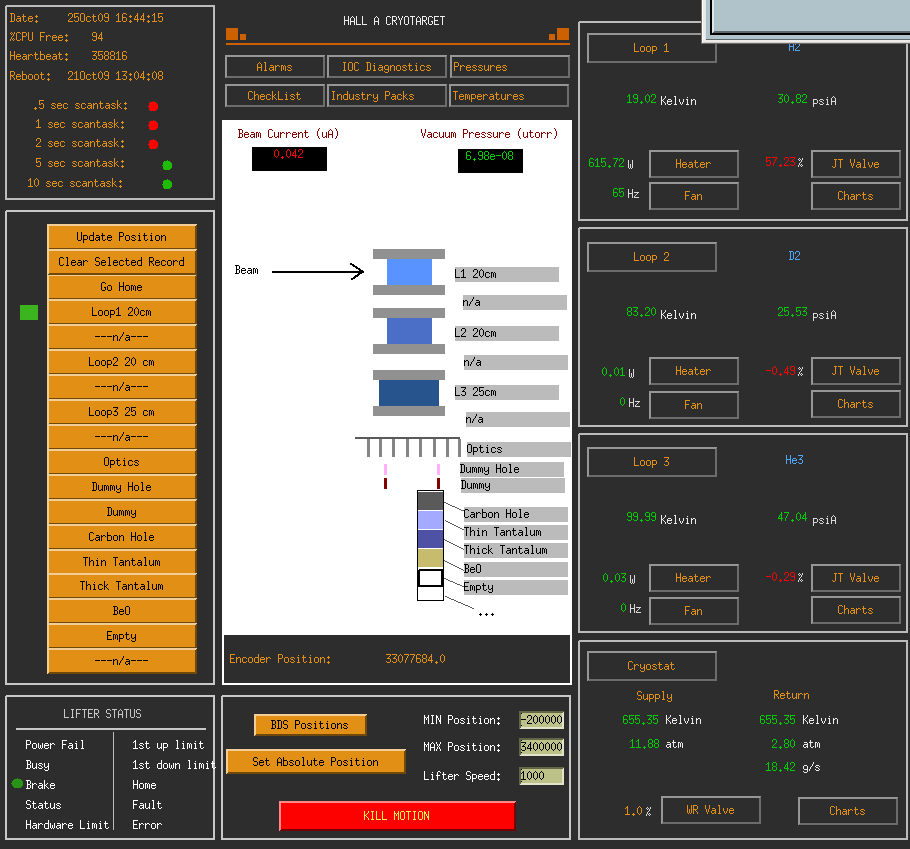Click the Thin Tantalum label in diagram

(515, 532)
